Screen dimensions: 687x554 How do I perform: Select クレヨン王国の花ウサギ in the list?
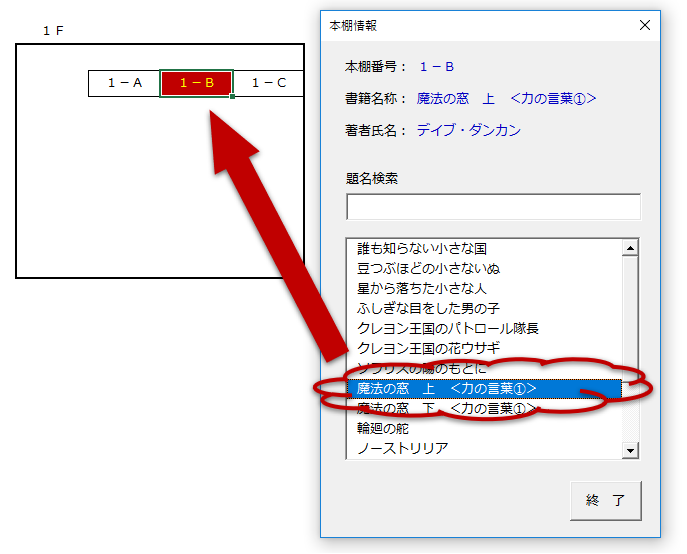pyautogui.click(x=484, y=348)
